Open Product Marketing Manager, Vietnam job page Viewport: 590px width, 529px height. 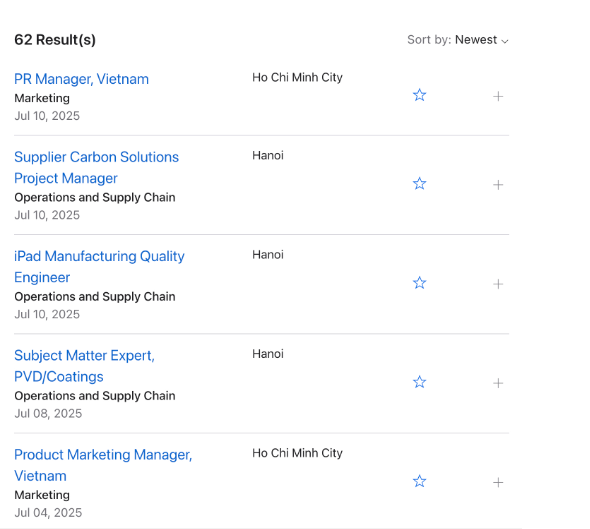coord(103,465)
